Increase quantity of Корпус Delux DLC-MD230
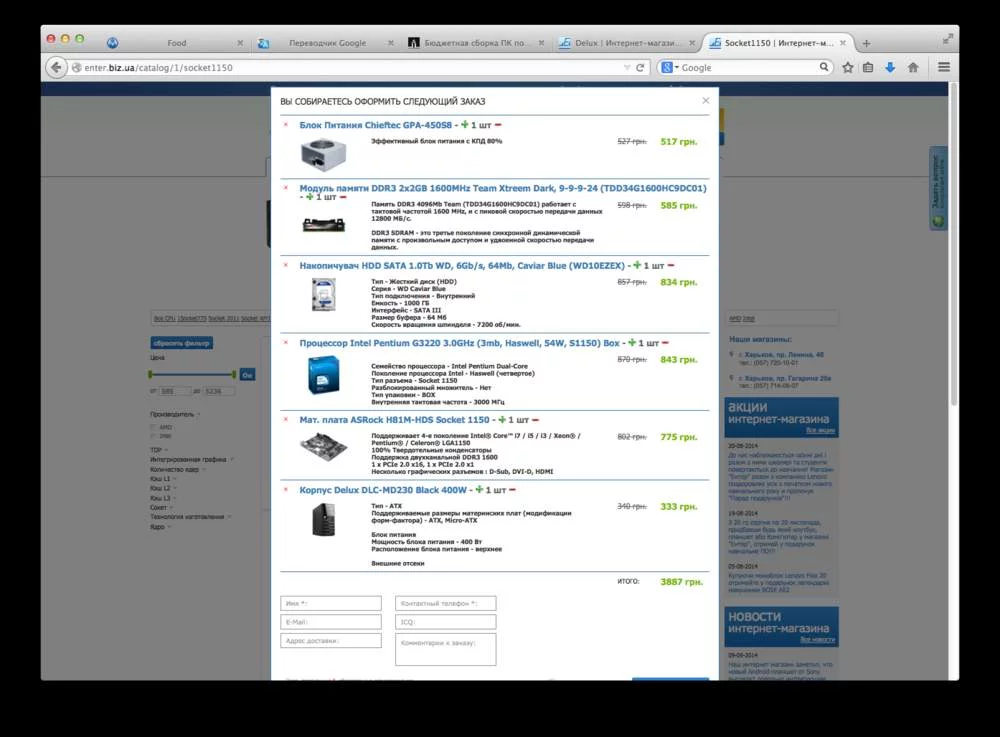The height and width of the screenshot is (737, 1000). pyautogui.click(x=479, y=490)
